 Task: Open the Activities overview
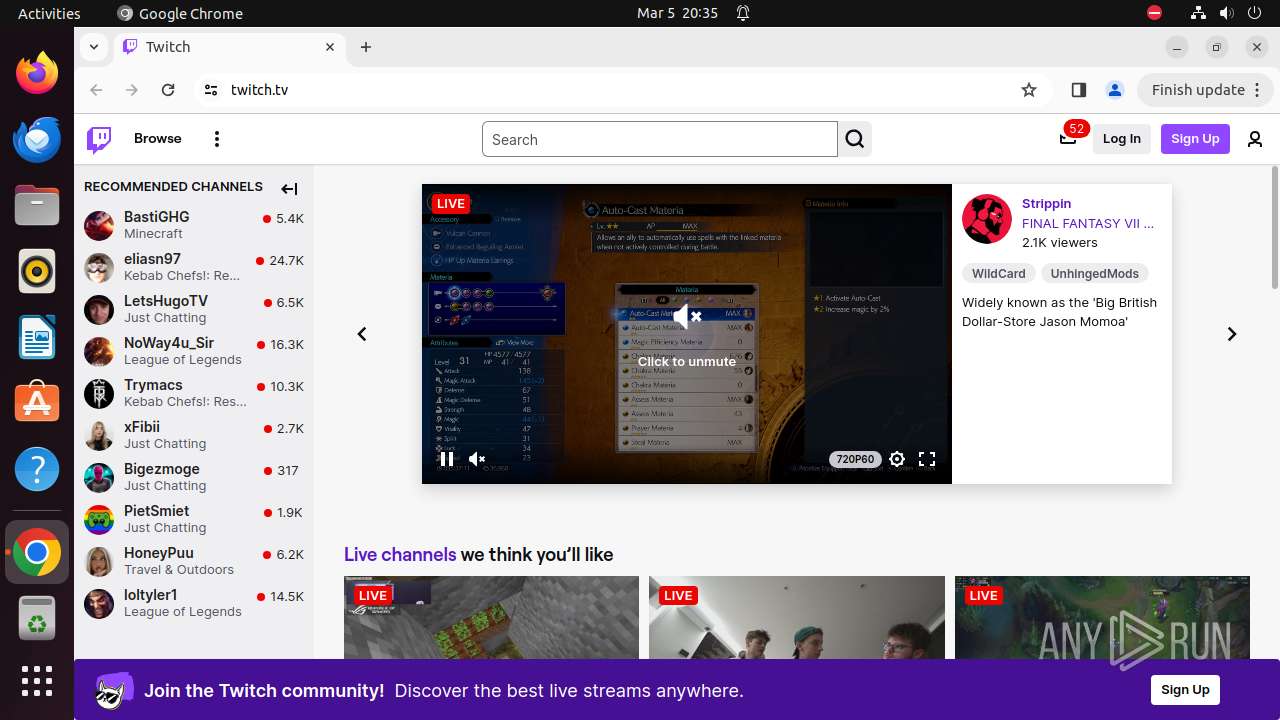point(49,13)
